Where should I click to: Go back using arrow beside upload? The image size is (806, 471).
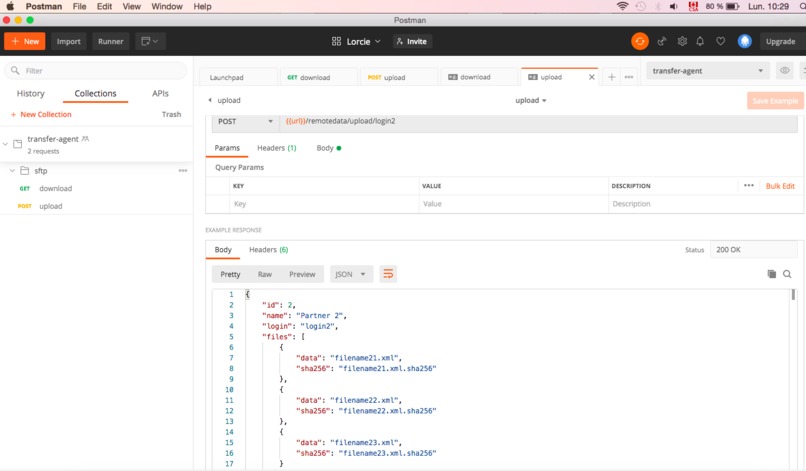[210, 100]
